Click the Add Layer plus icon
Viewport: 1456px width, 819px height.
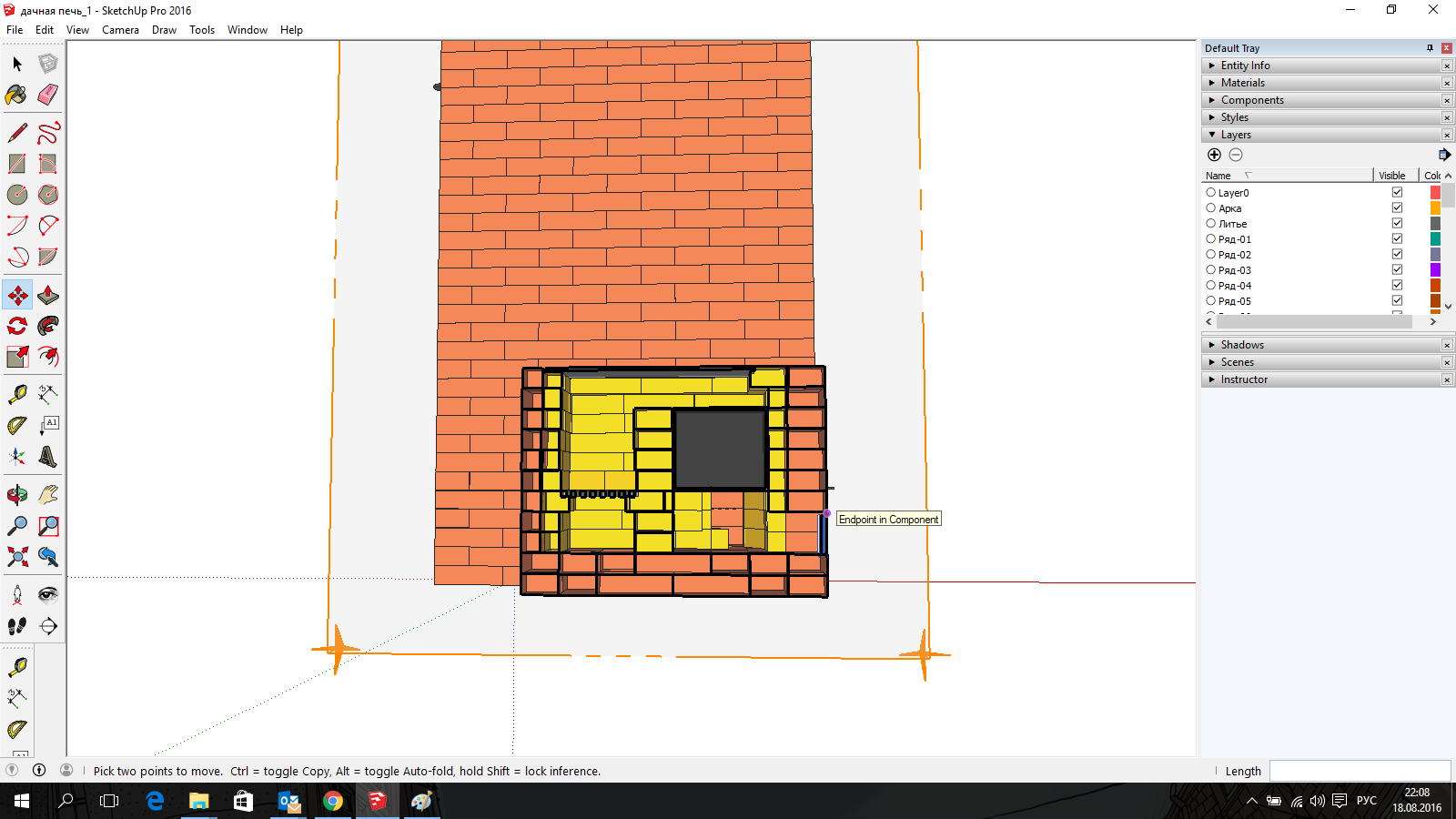(x=1214, y=155)
